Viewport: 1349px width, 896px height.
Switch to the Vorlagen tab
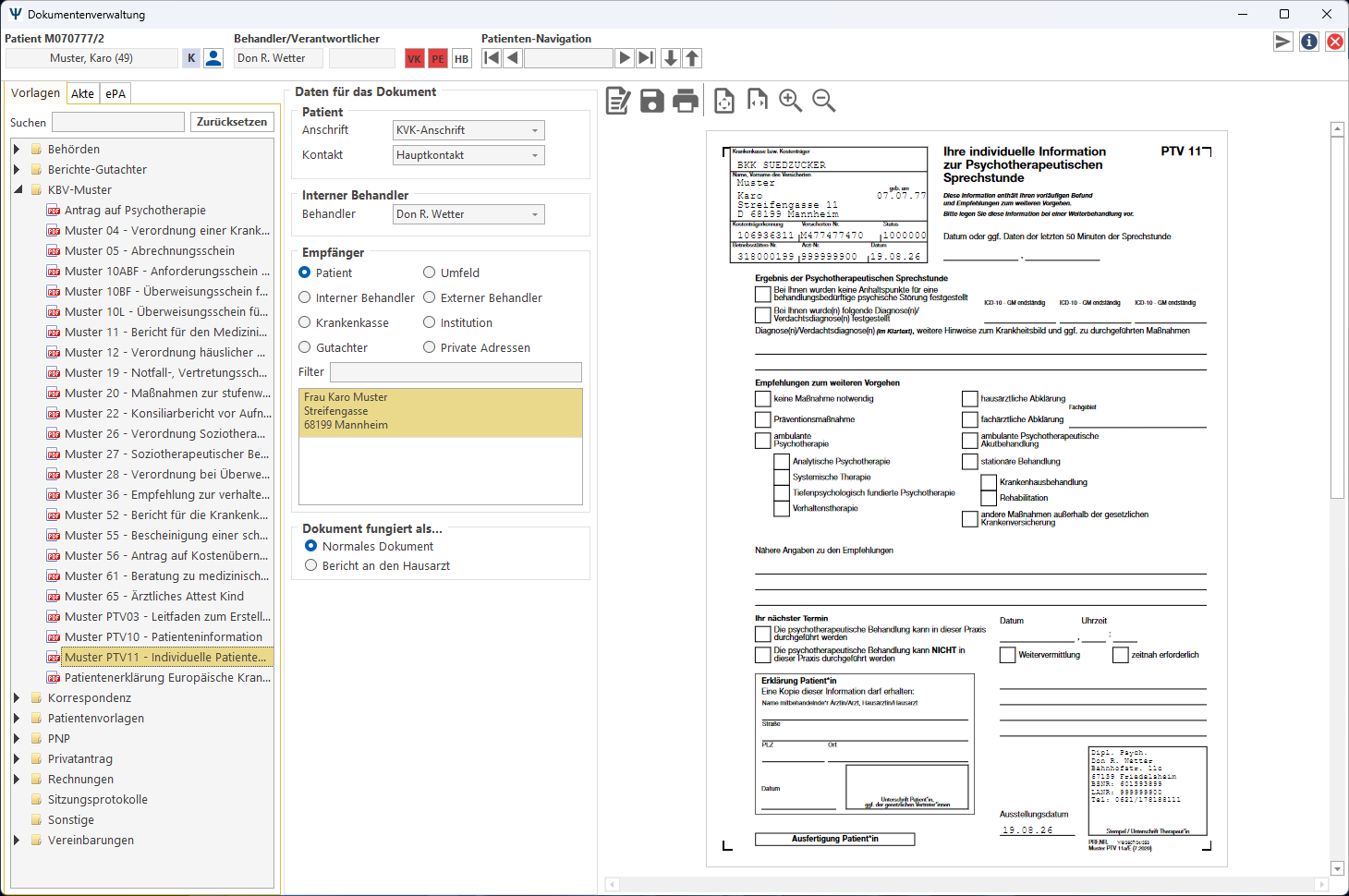(x=35, y=92)
